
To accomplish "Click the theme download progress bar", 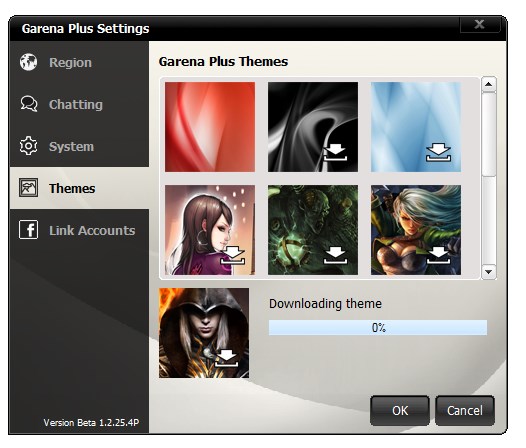I will pos(378,328).
